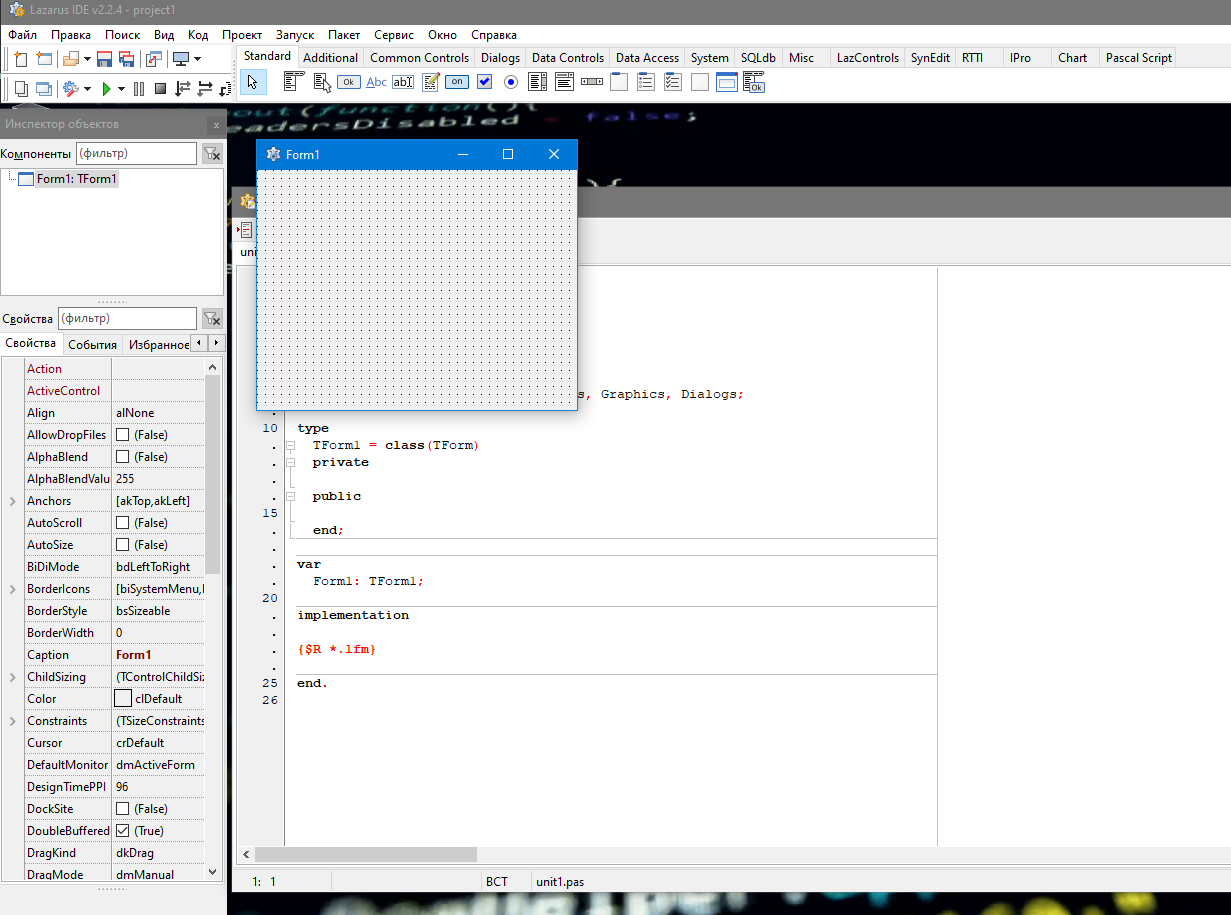Screen dimensions: 1231x915
Task: Select TMemo component in palette
Action: [x=430, y=82]
